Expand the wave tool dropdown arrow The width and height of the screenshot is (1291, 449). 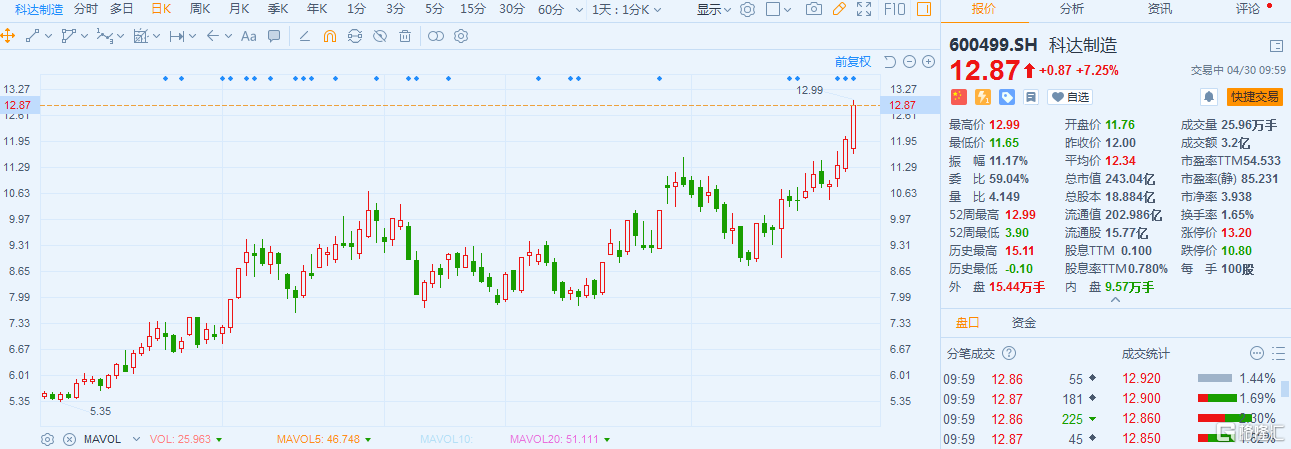click(120, 37)
